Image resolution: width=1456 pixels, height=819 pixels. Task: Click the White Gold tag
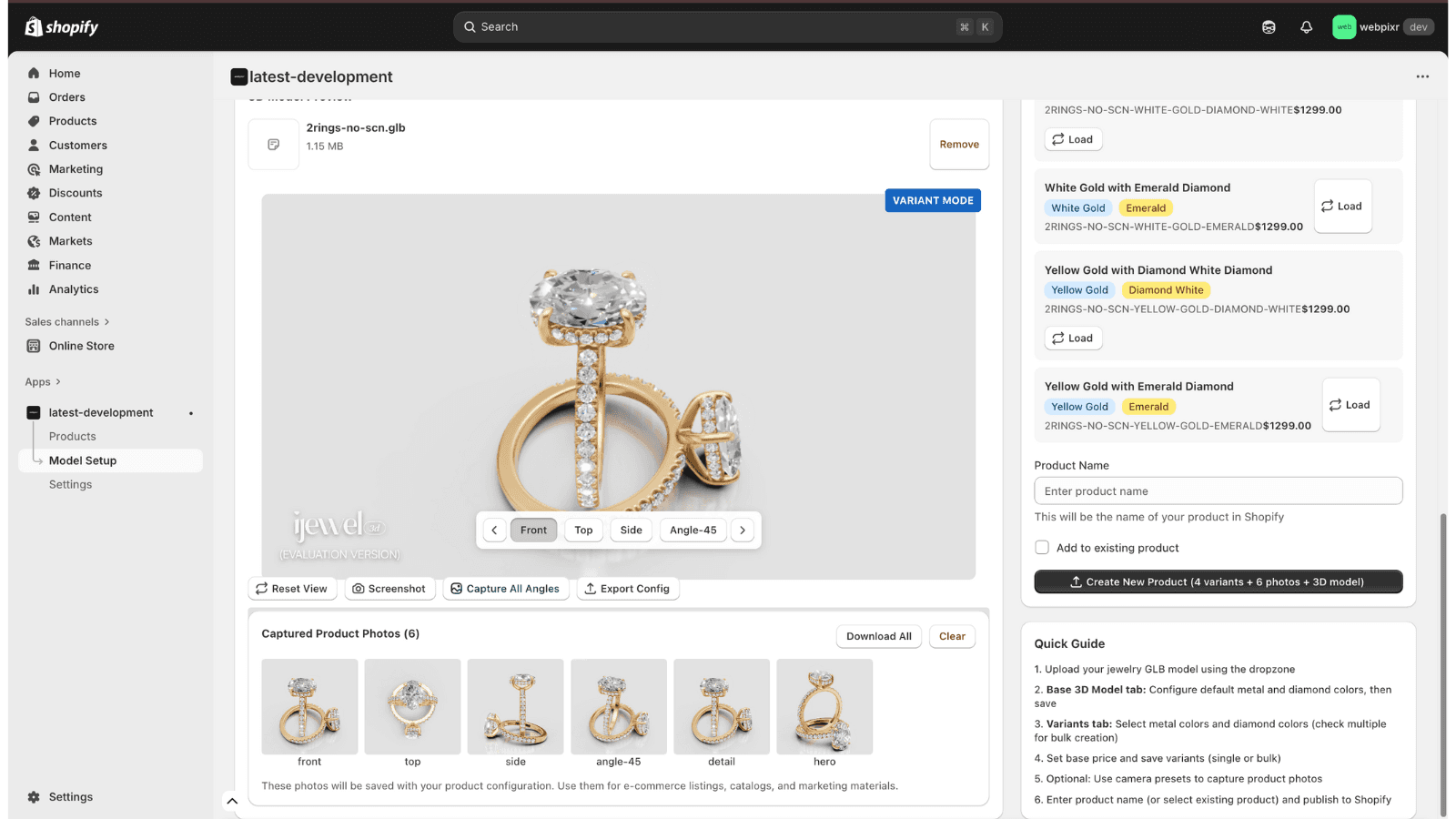pyautogui.click(x=1078, y=208)
